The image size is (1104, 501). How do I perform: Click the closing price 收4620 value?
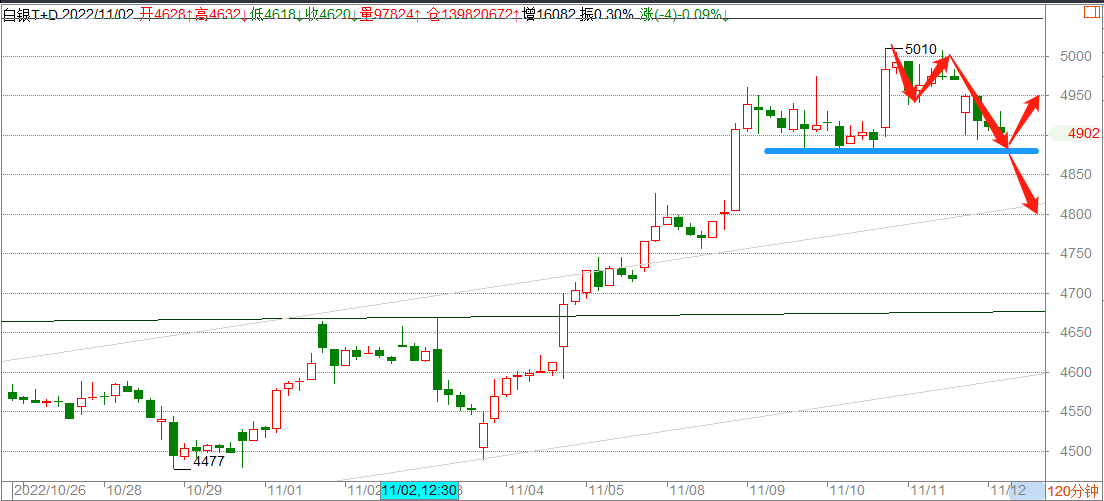pos(332,14)
